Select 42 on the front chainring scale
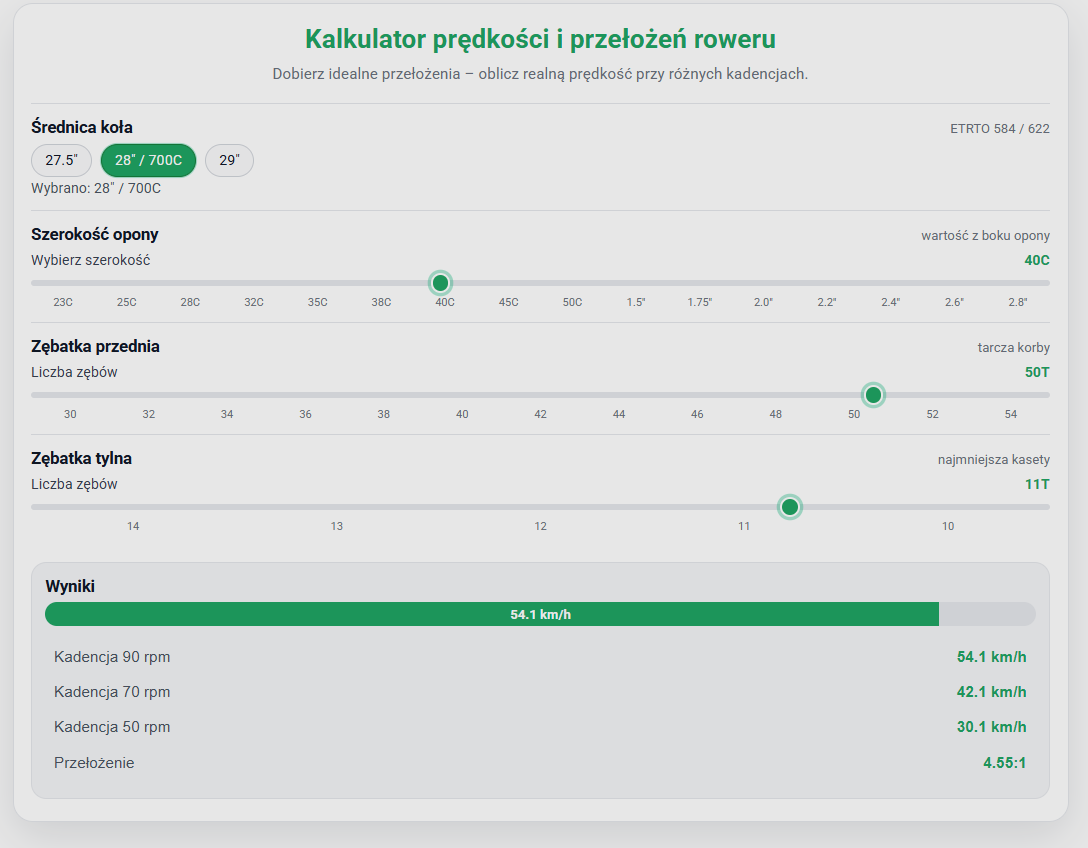This screenshot has width=1088, height=848. point(540,414)
